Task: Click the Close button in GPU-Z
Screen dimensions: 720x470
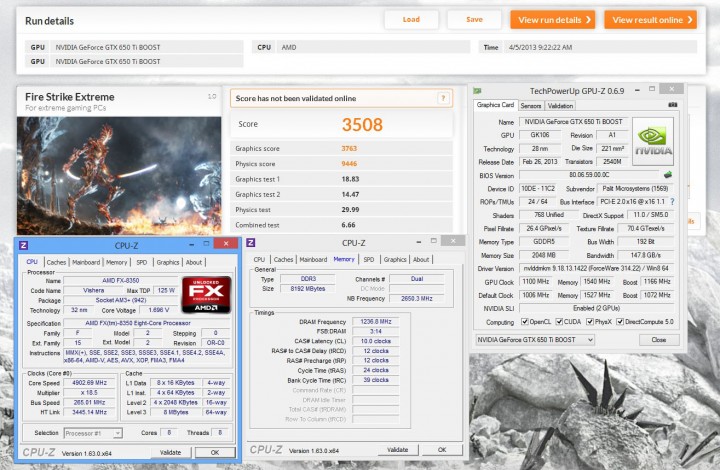Action: click(658, 340)
